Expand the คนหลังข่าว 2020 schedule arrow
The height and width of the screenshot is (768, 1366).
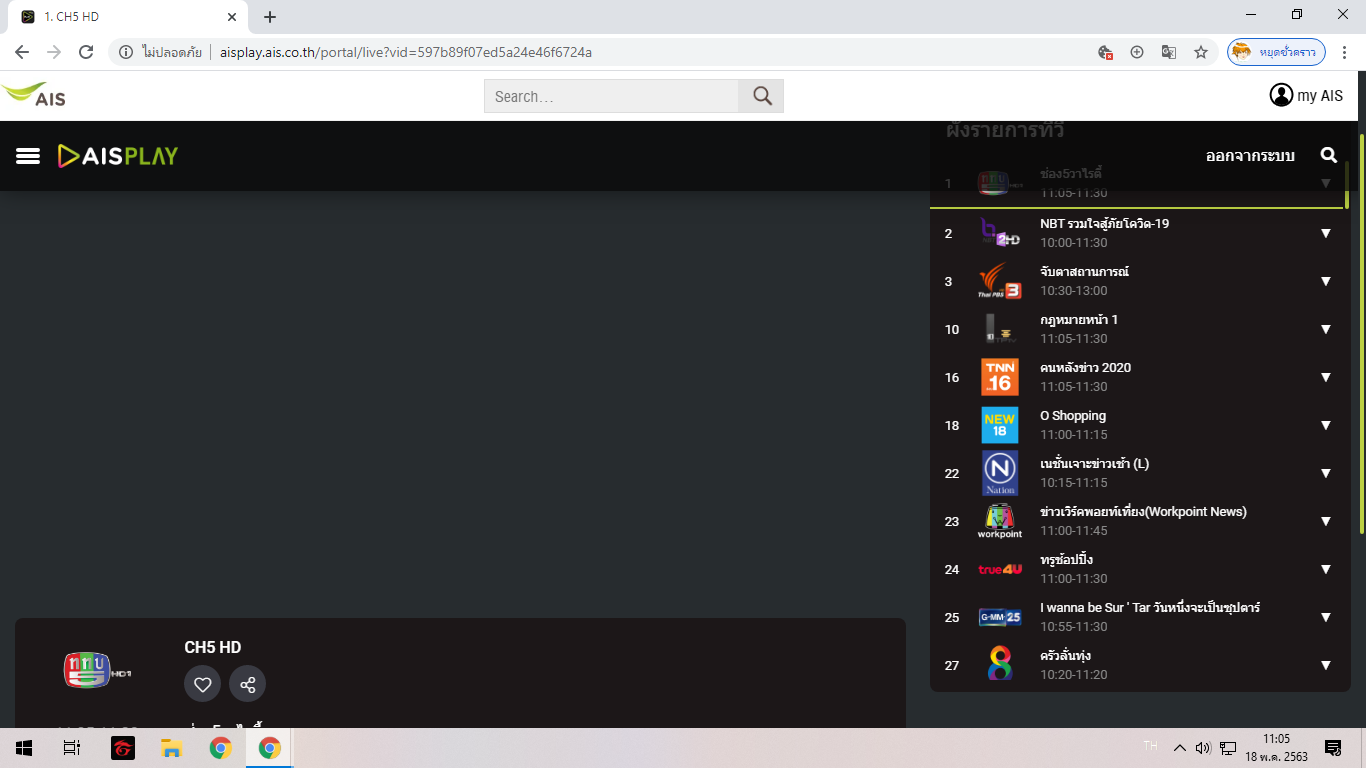(x=1326, y=377)
